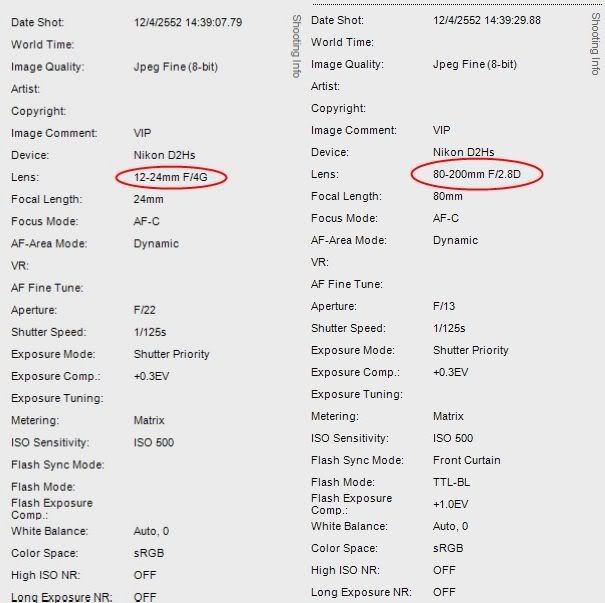The height and width of the screenshot is (603, 605).
Task: Select the right vertical Shooting Info tab
Action: [x=596, y=44]
